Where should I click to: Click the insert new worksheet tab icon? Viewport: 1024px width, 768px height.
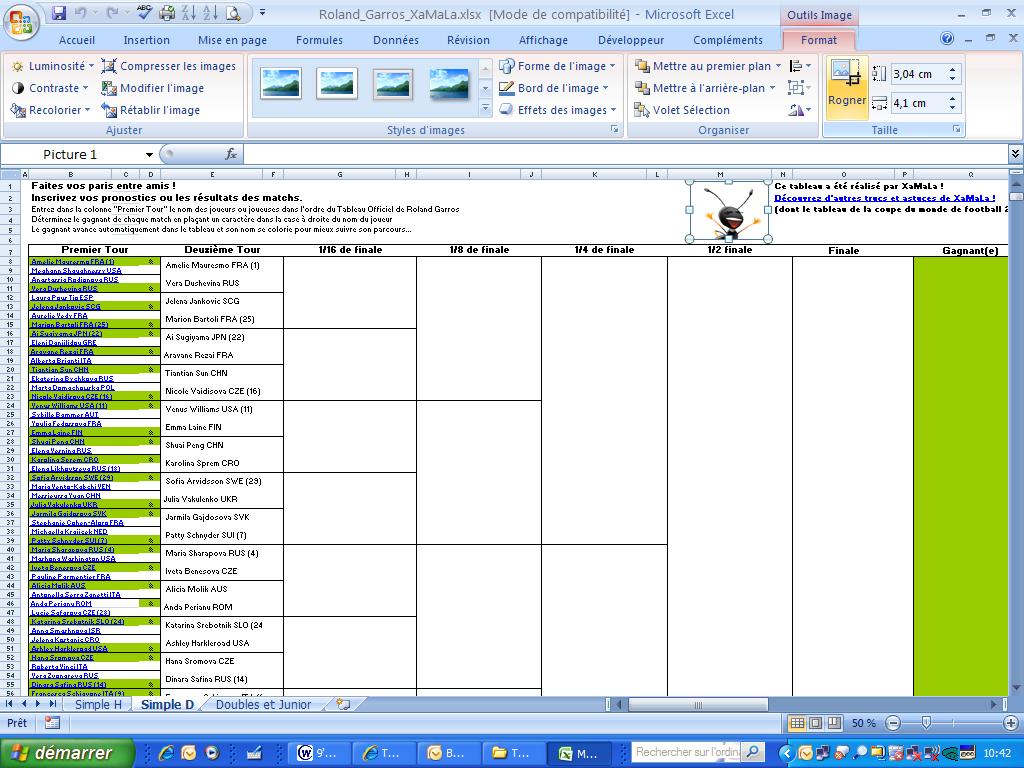pos(343,704)
